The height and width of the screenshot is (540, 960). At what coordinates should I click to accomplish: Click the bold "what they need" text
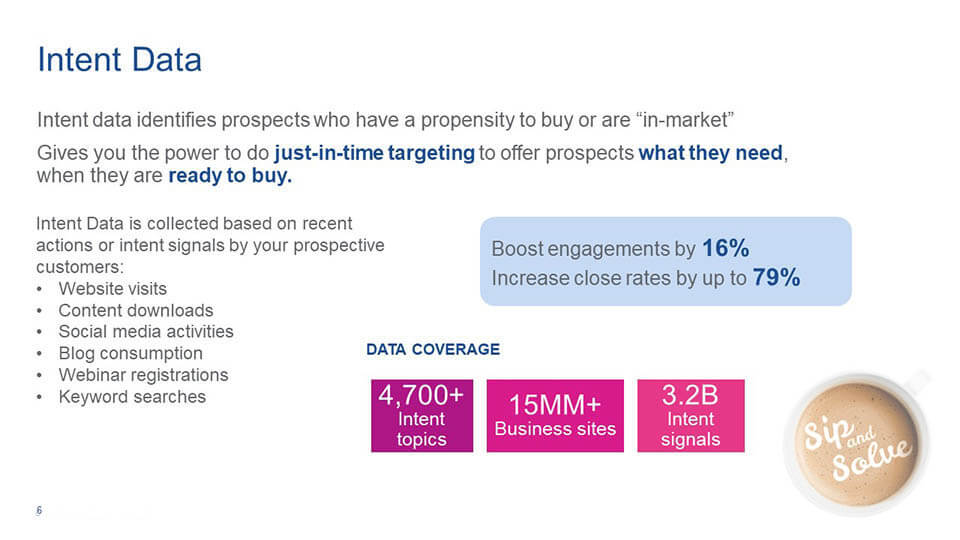click(x=710, y=154)
